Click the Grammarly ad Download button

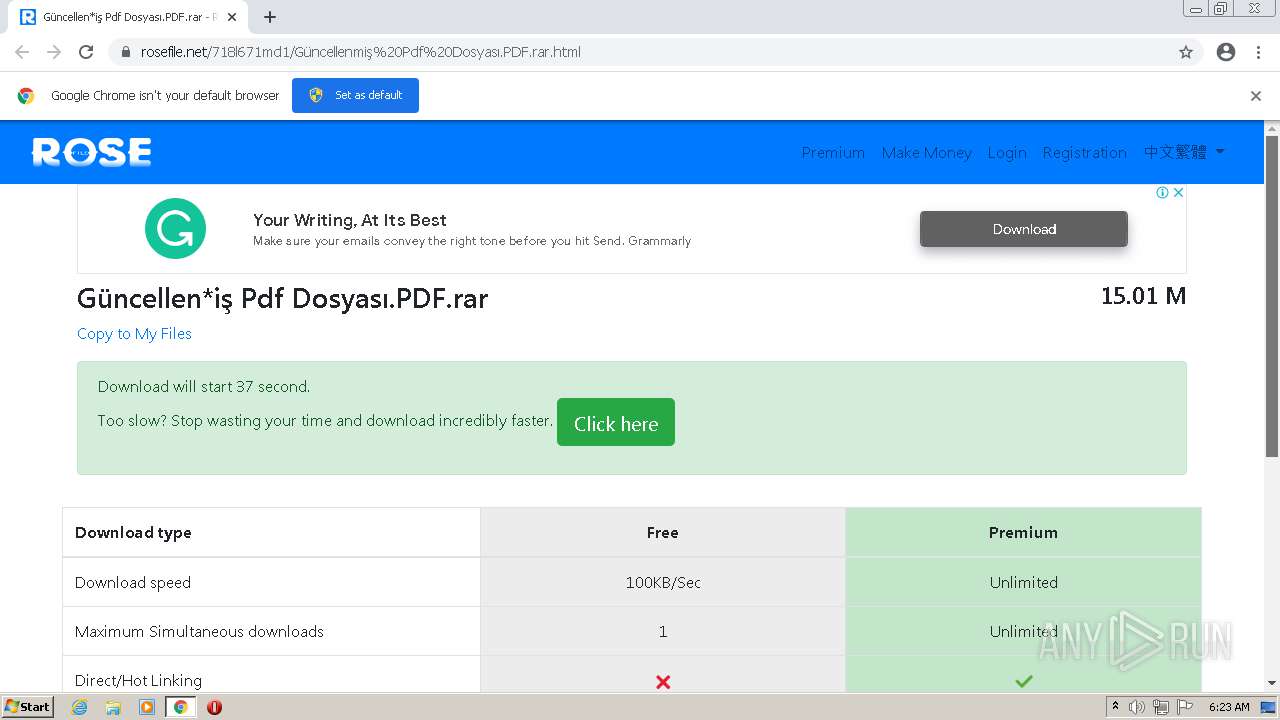[1024, 229]
